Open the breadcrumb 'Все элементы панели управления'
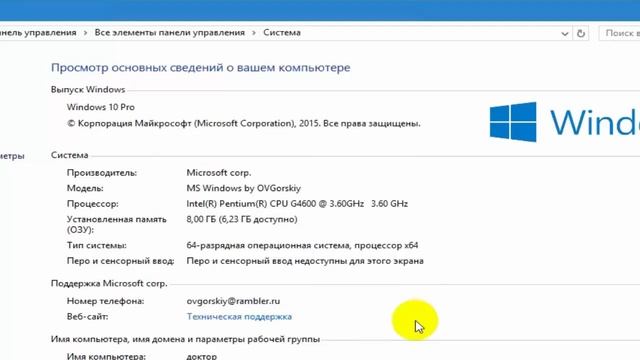The height and width of the screenshot is (360, 640). click(x=170, y=33)
